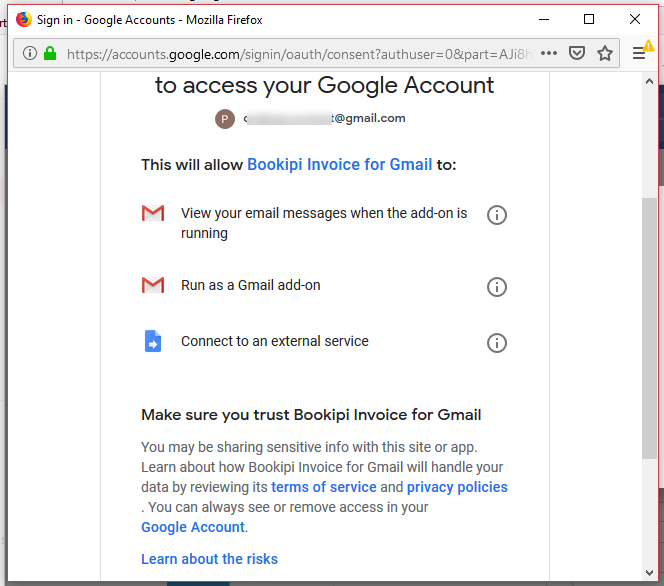The height and width of the screenshot is (586, 664).
Task: Maximize the Firefox window
Action: [x=589, y=19]
